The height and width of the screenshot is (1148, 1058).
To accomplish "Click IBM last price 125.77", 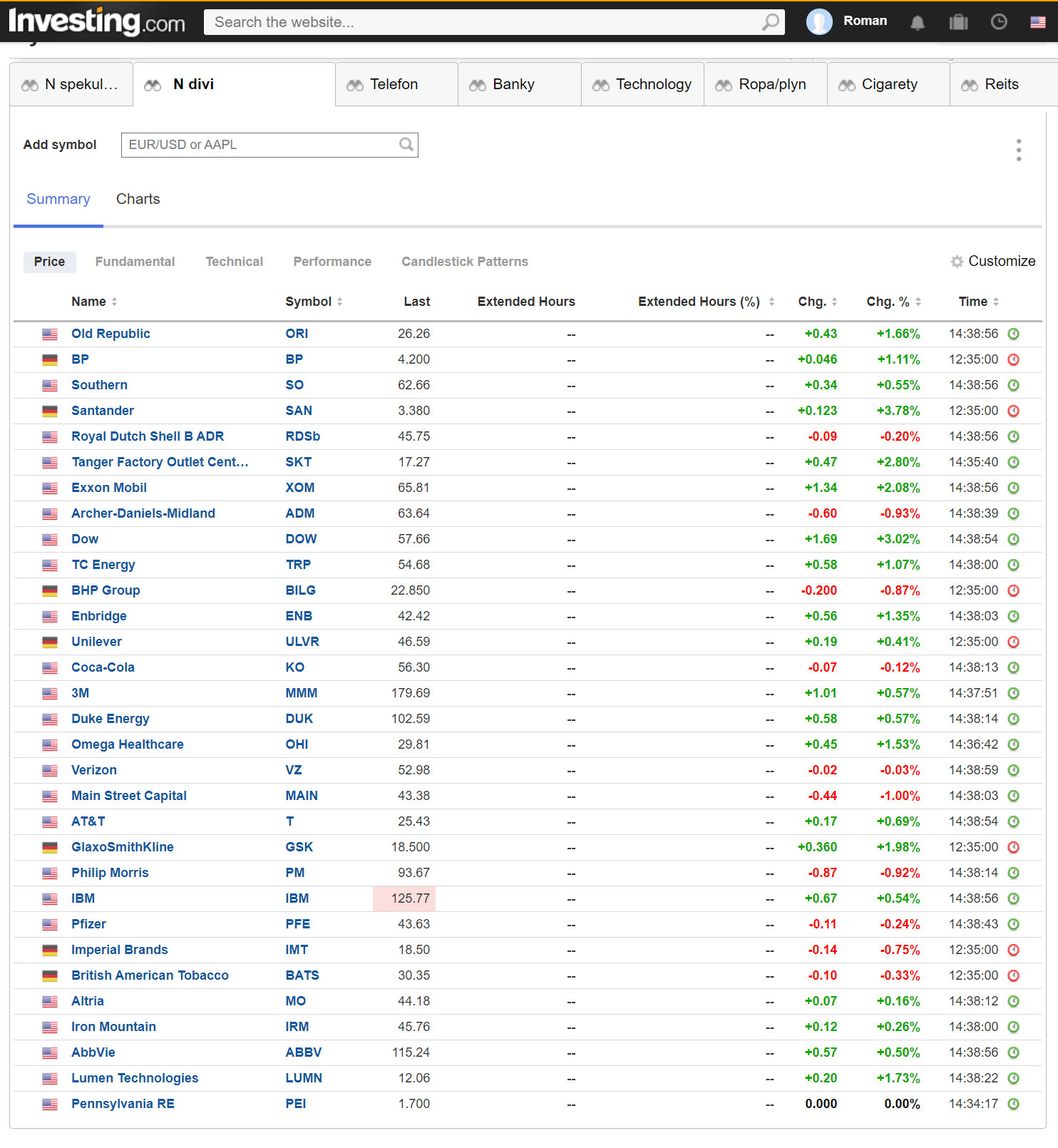I will click(x=410, y=898).
